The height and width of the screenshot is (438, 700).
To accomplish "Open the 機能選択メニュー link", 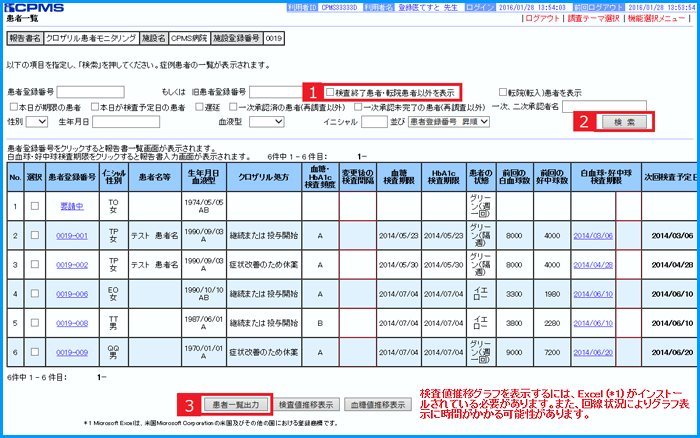I will (662, 19).
